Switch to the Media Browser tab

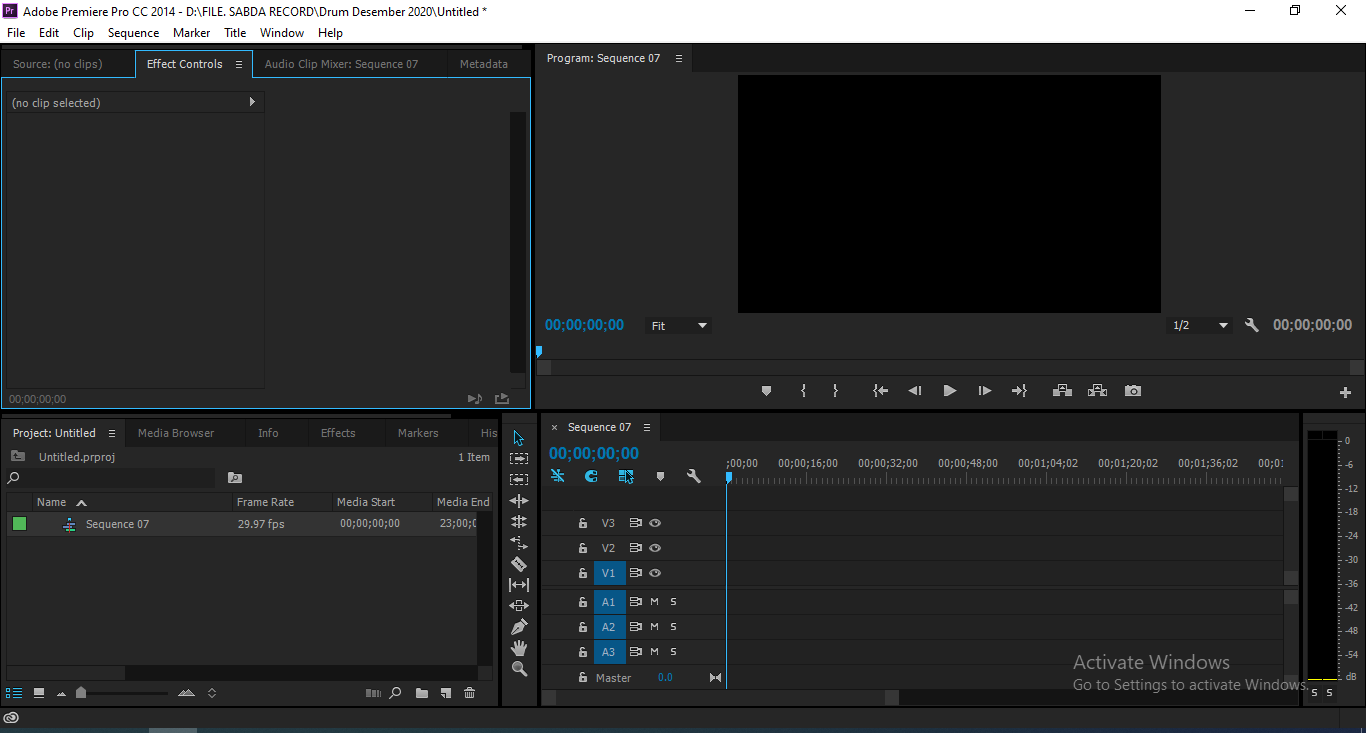tap(176, 433)
